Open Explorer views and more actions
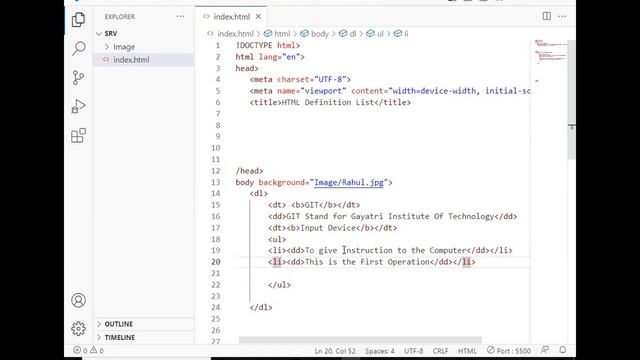Screen dimensions: 640x360 (x=180, y=17)
